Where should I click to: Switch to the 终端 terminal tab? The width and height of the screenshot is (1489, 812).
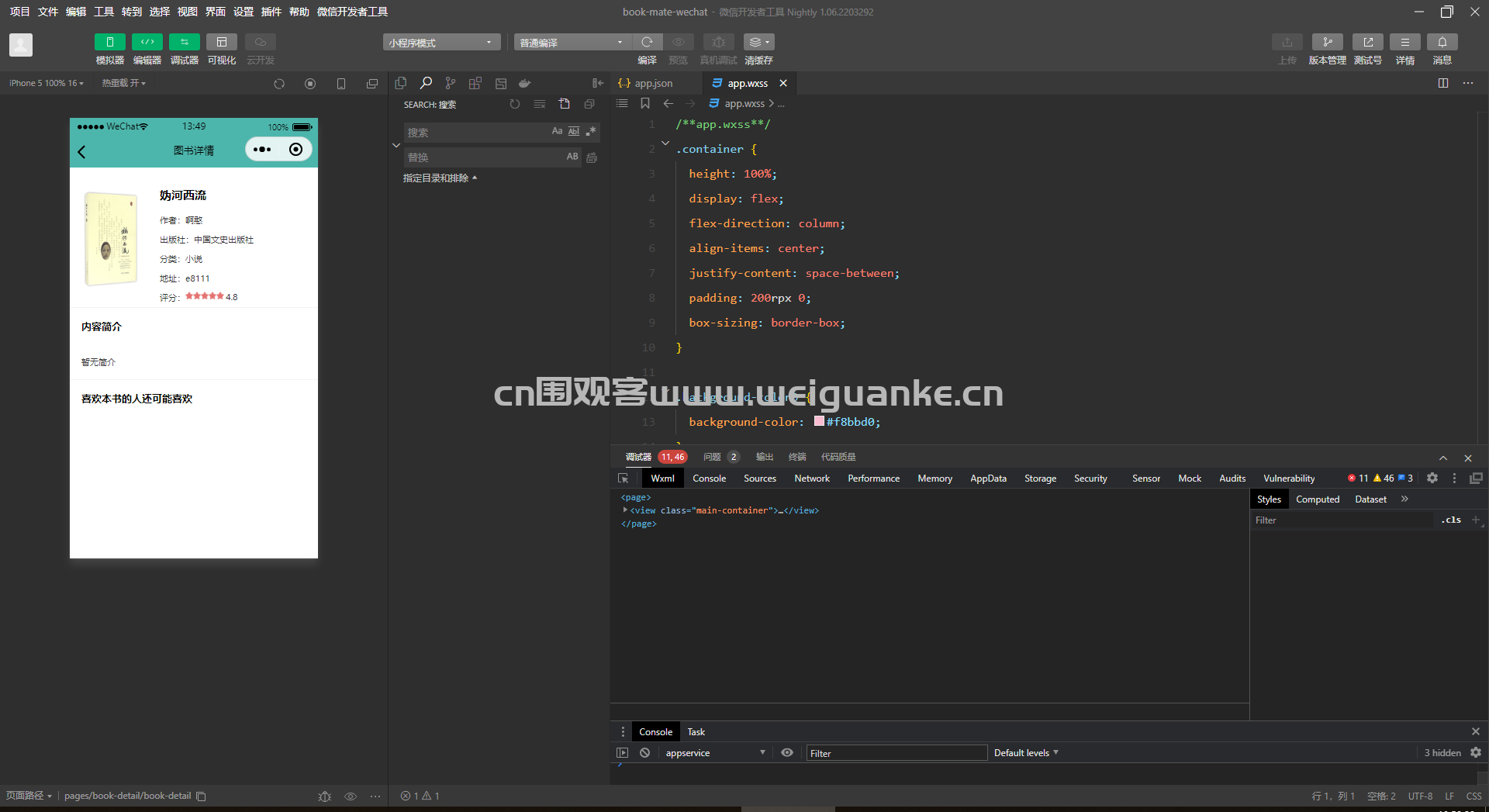(x=797, y=457)
